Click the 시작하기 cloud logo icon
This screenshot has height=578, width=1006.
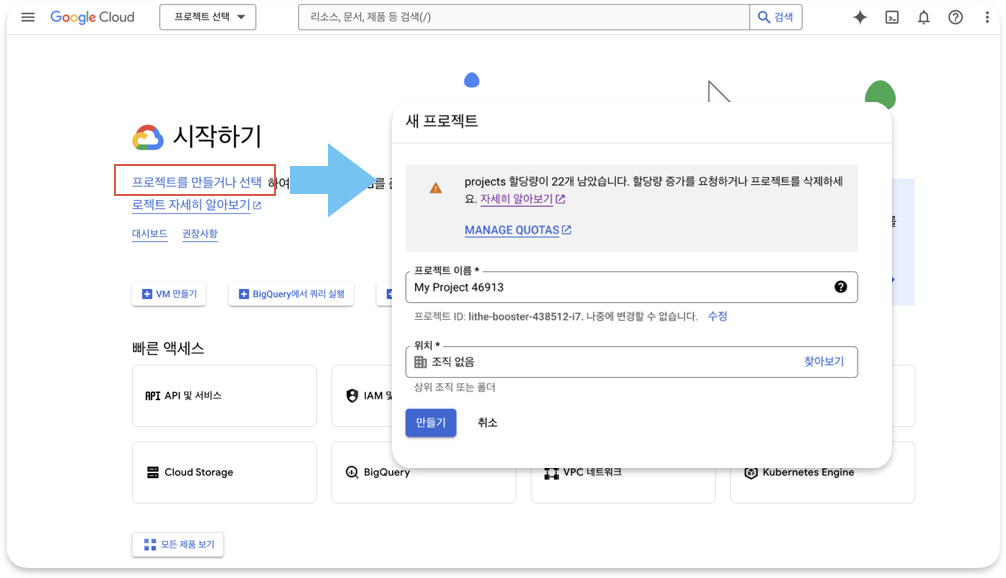pos(148,137)
